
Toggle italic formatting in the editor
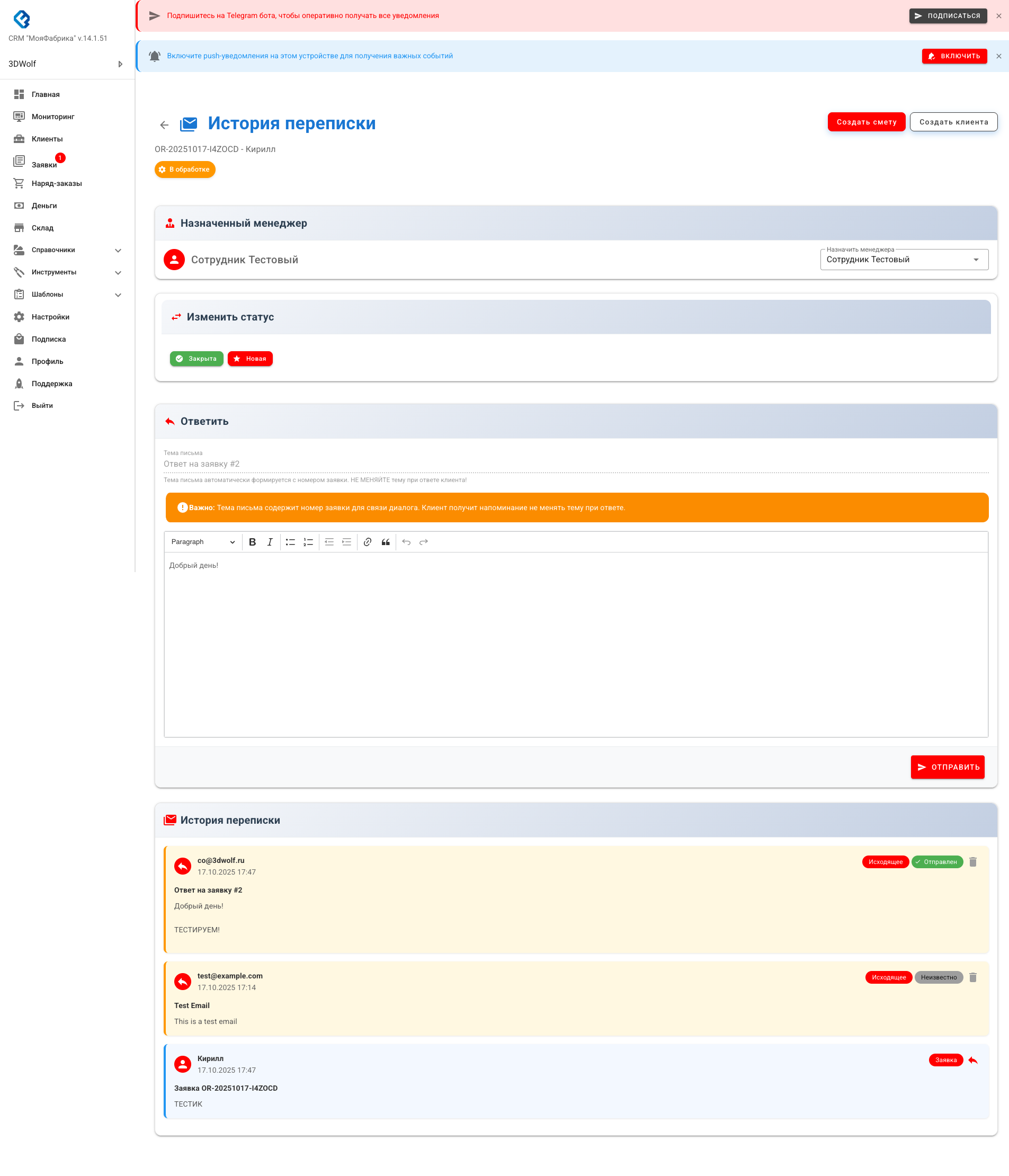tap(270, 542)
